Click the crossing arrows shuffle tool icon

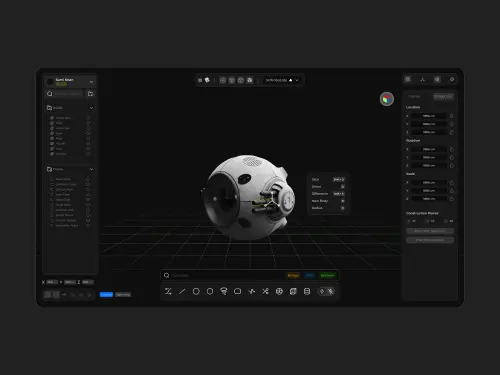[x=265, y=291]
